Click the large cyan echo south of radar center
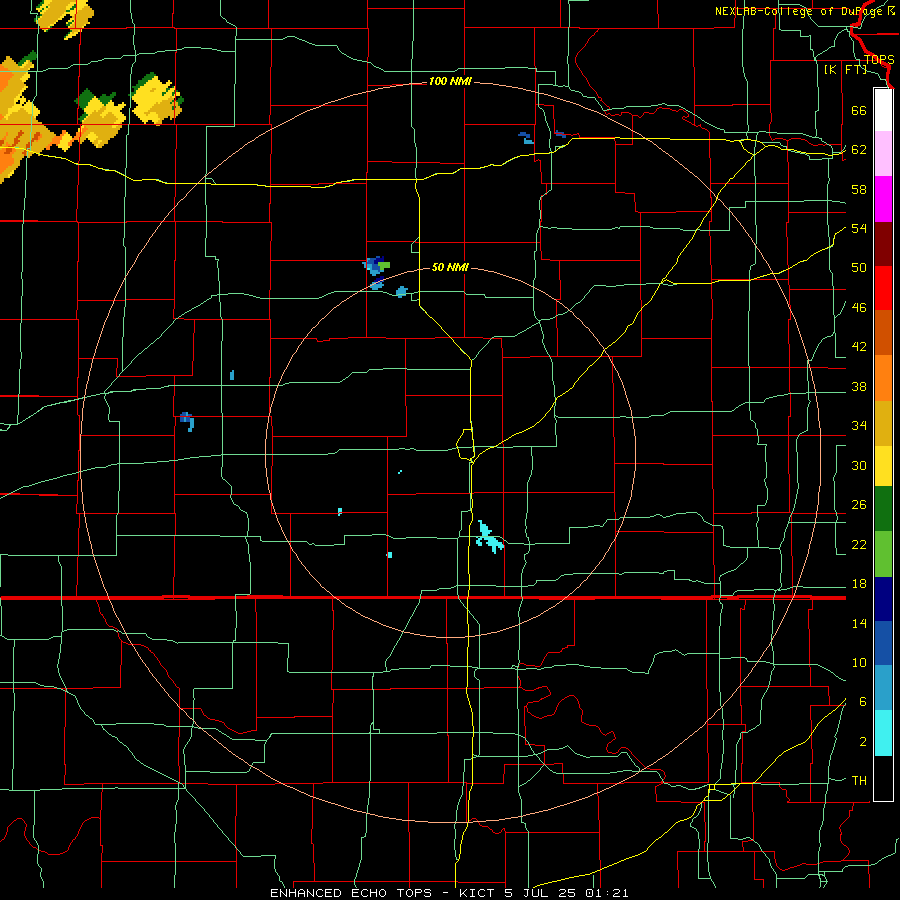 tap(489, 538)
